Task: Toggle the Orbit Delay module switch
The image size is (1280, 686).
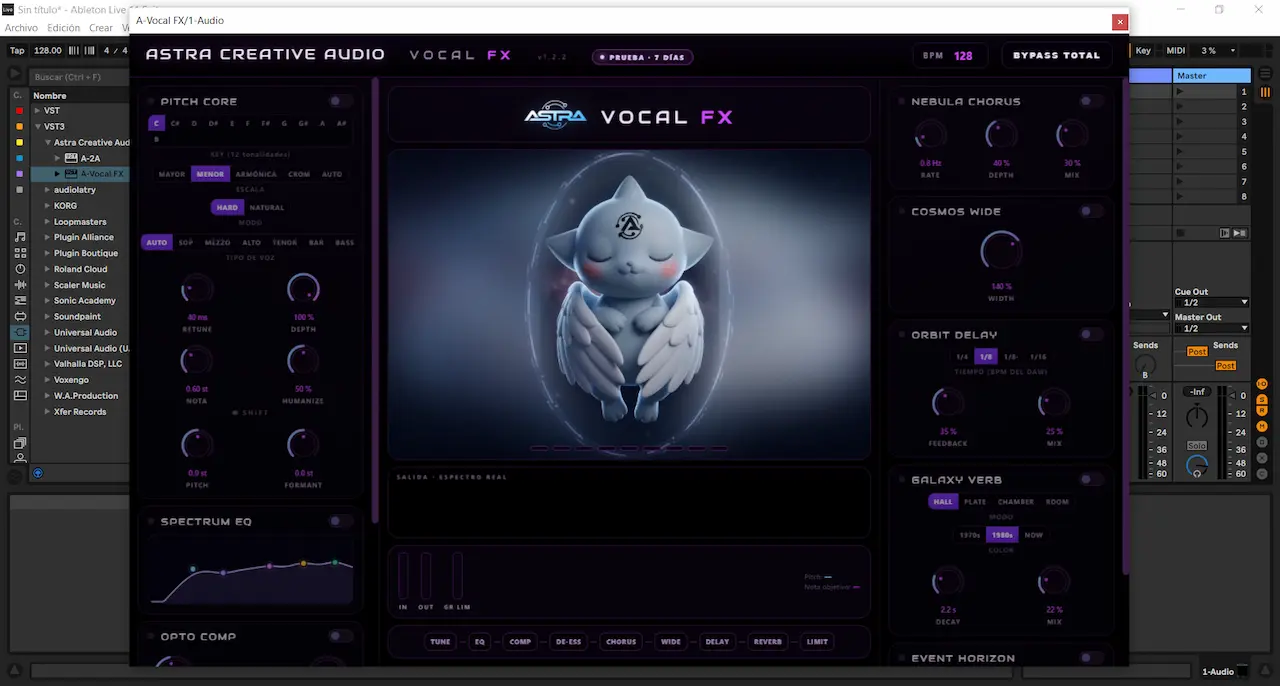Action: [x=1091, y=334]
